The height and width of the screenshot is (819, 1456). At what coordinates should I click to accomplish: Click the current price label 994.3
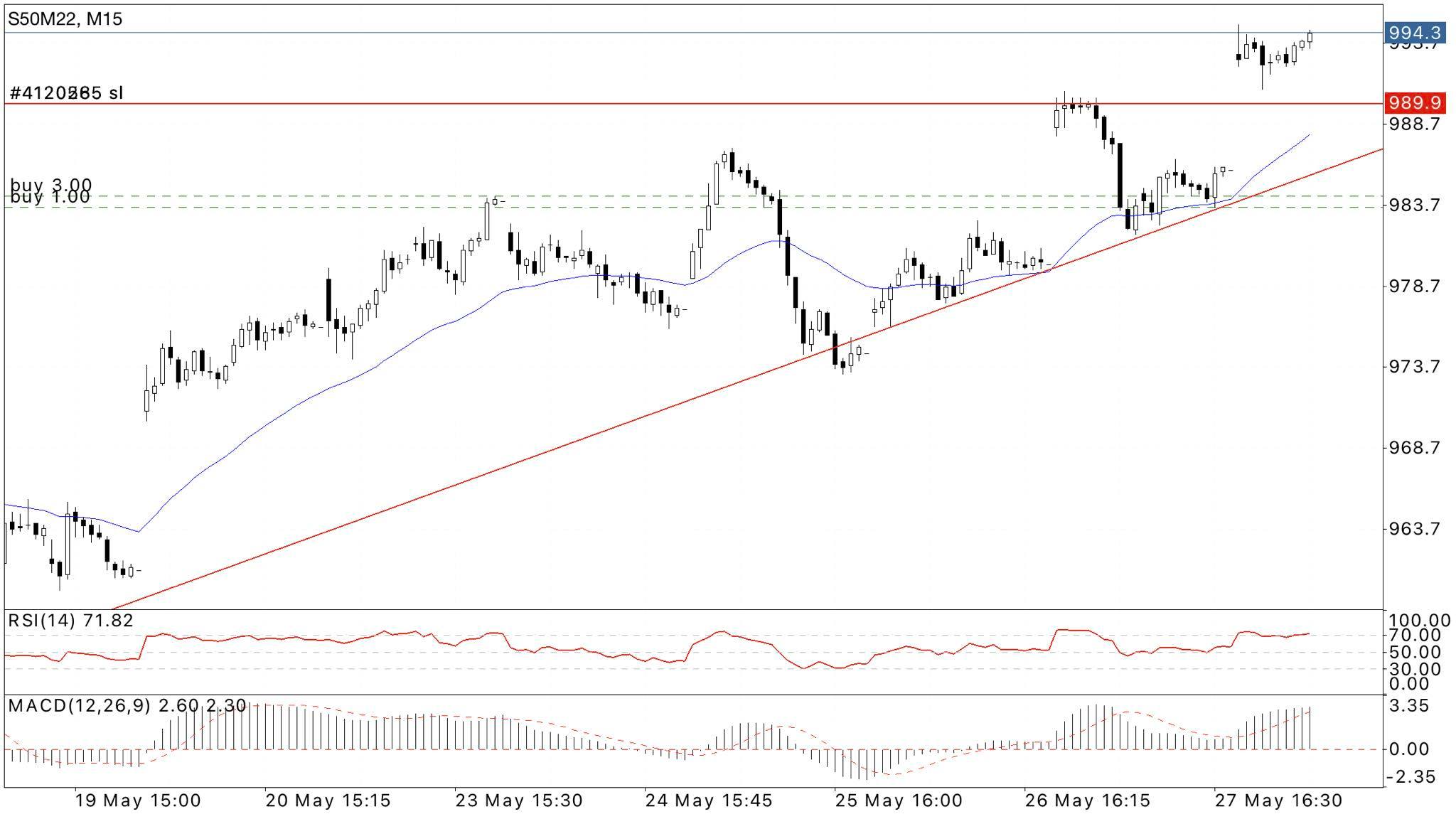click(1415, 33)
